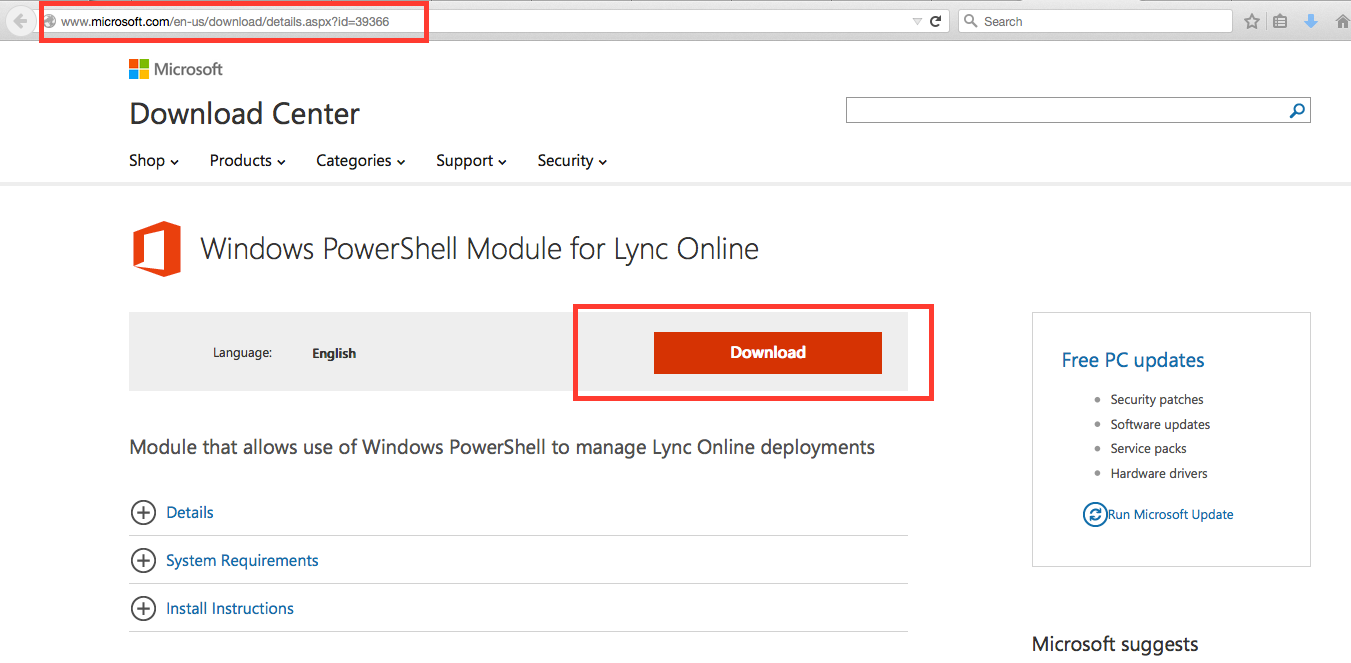
Task: Open the Shop menu
Action: (154, 161)
